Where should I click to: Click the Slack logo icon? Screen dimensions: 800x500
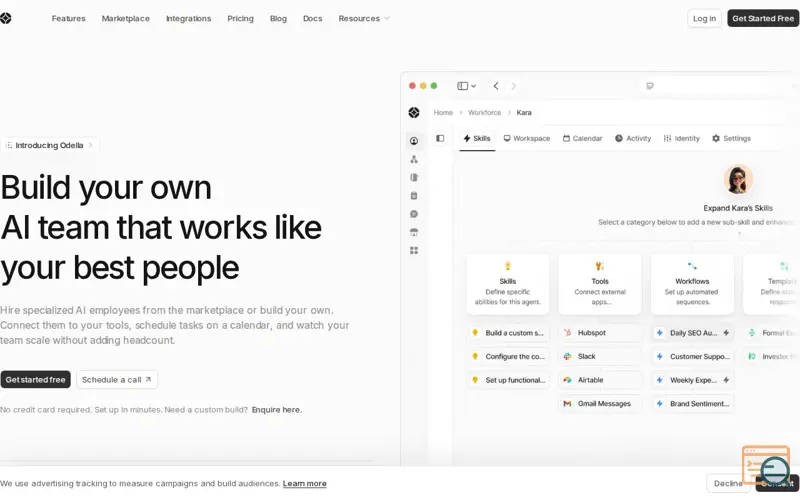coord(567,356)
